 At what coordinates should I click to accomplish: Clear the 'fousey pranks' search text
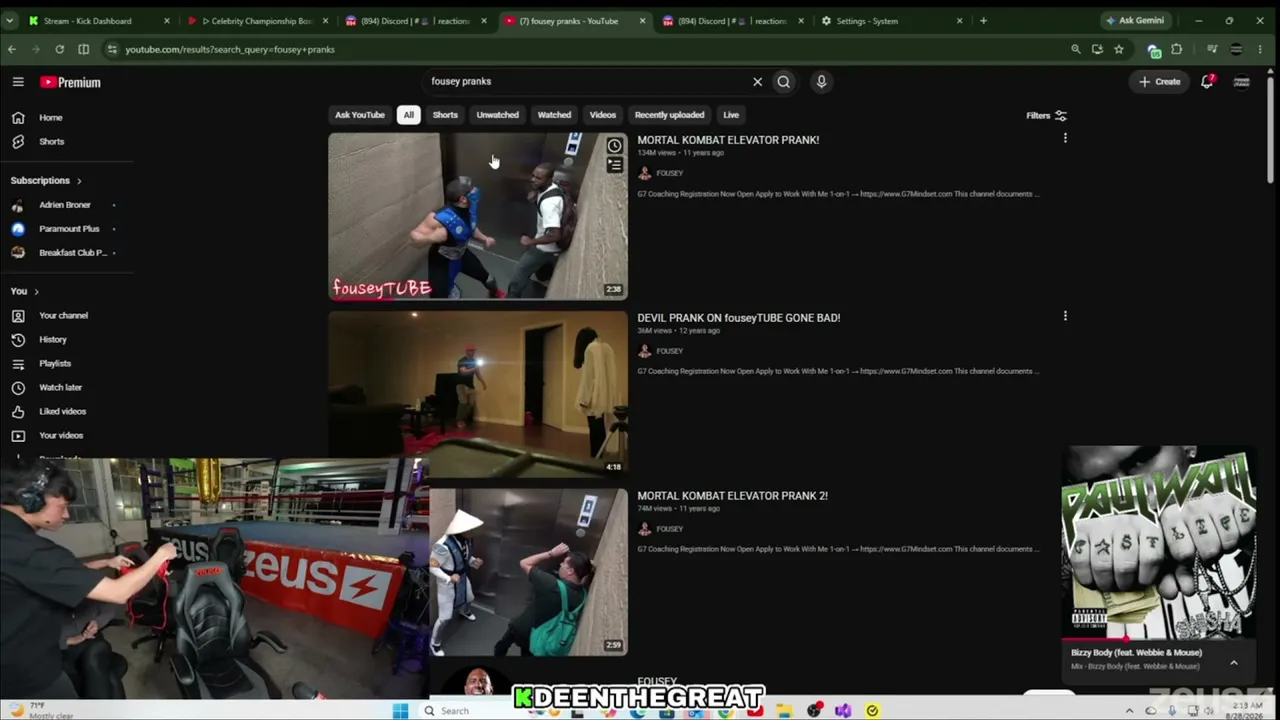(757, 82)
